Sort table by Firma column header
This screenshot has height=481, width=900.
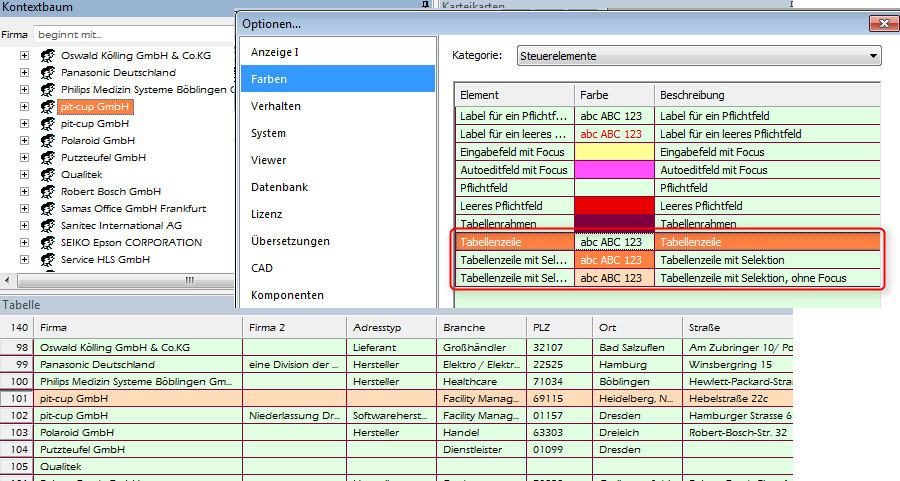click(138, 328)
